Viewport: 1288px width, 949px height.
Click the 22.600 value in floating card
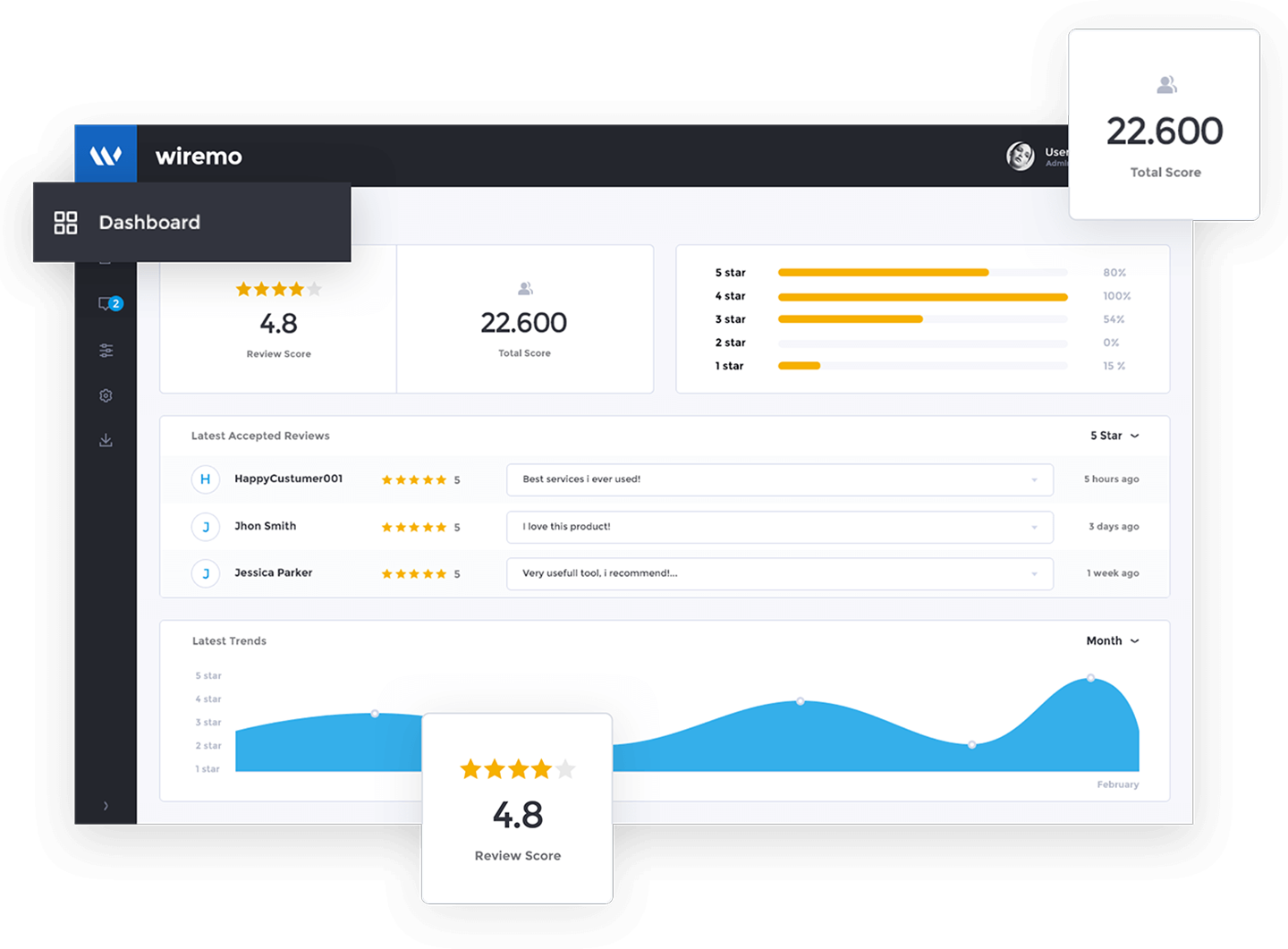pos(1165,131)
